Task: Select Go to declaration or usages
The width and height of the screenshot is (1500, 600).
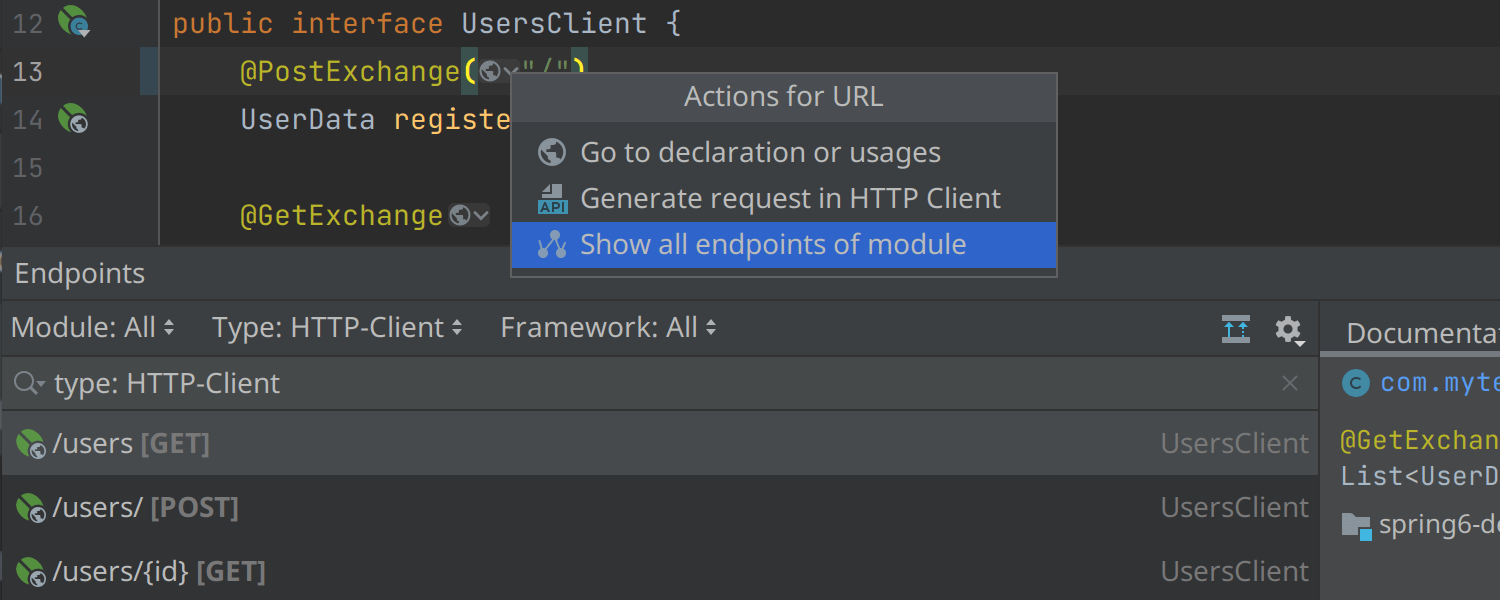Action: coord(760,152)
